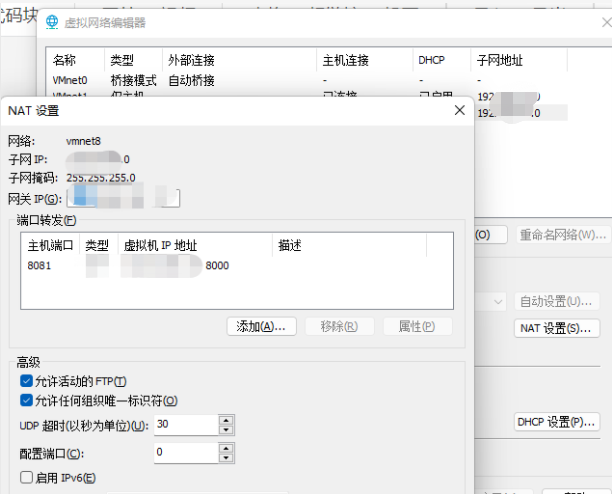The height and width of the screenshot is (494, 612).
Task: Click the 虚拟机 IP 地址 column header
Action: [x=195, y=245]
